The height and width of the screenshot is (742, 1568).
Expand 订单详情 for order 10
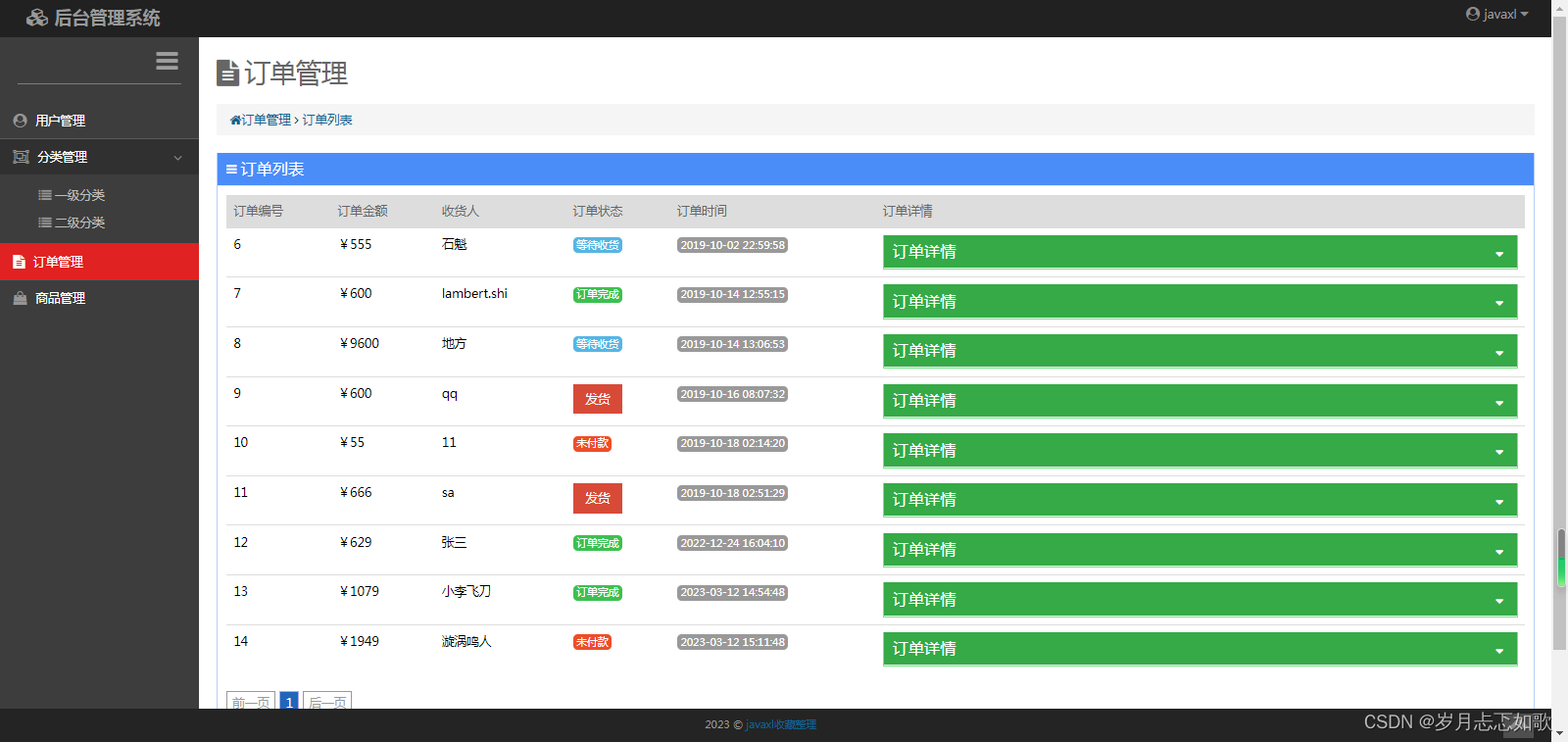coord(1200,451)
